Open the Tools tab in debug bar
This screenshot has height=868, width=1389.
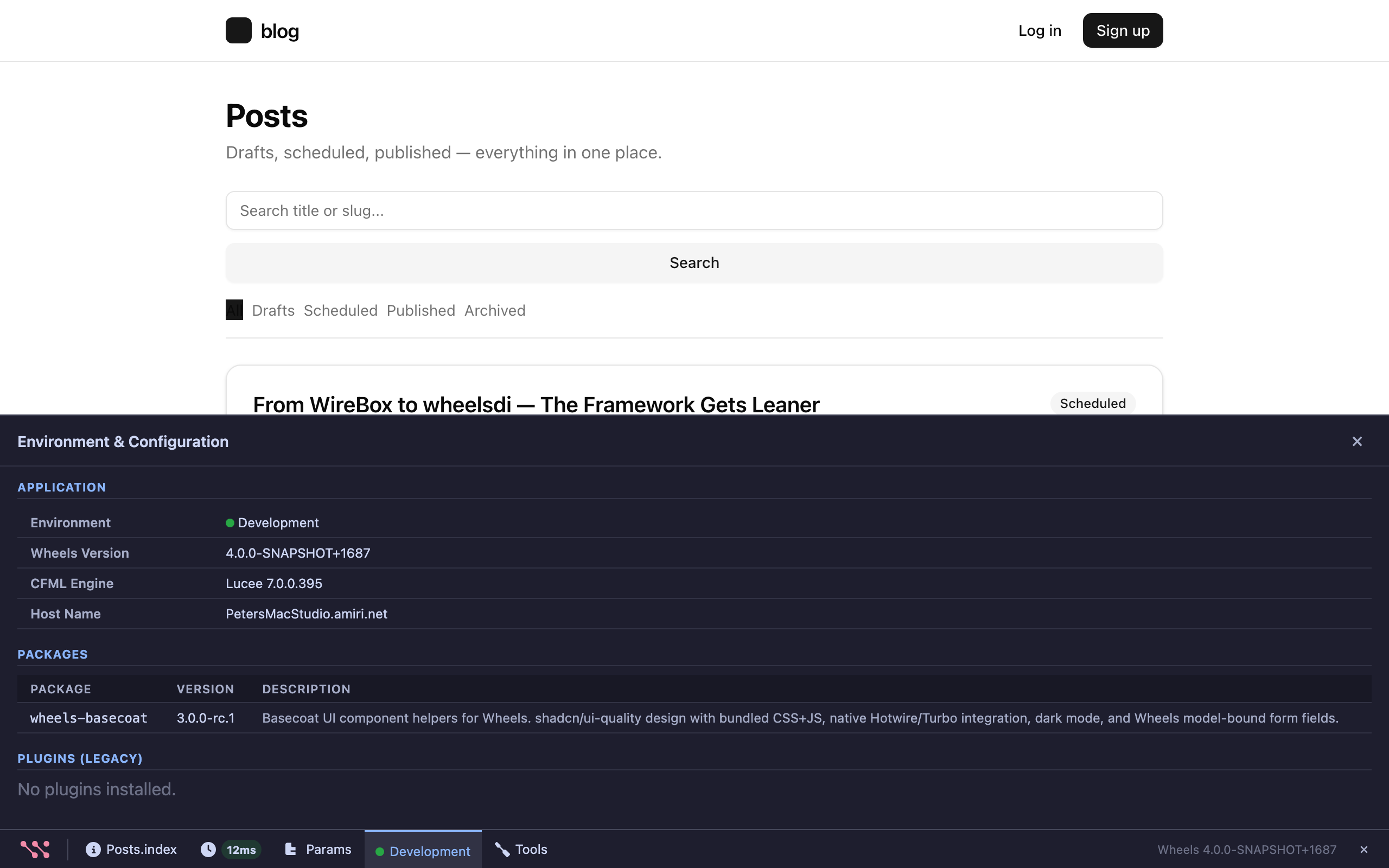point(521,849)
